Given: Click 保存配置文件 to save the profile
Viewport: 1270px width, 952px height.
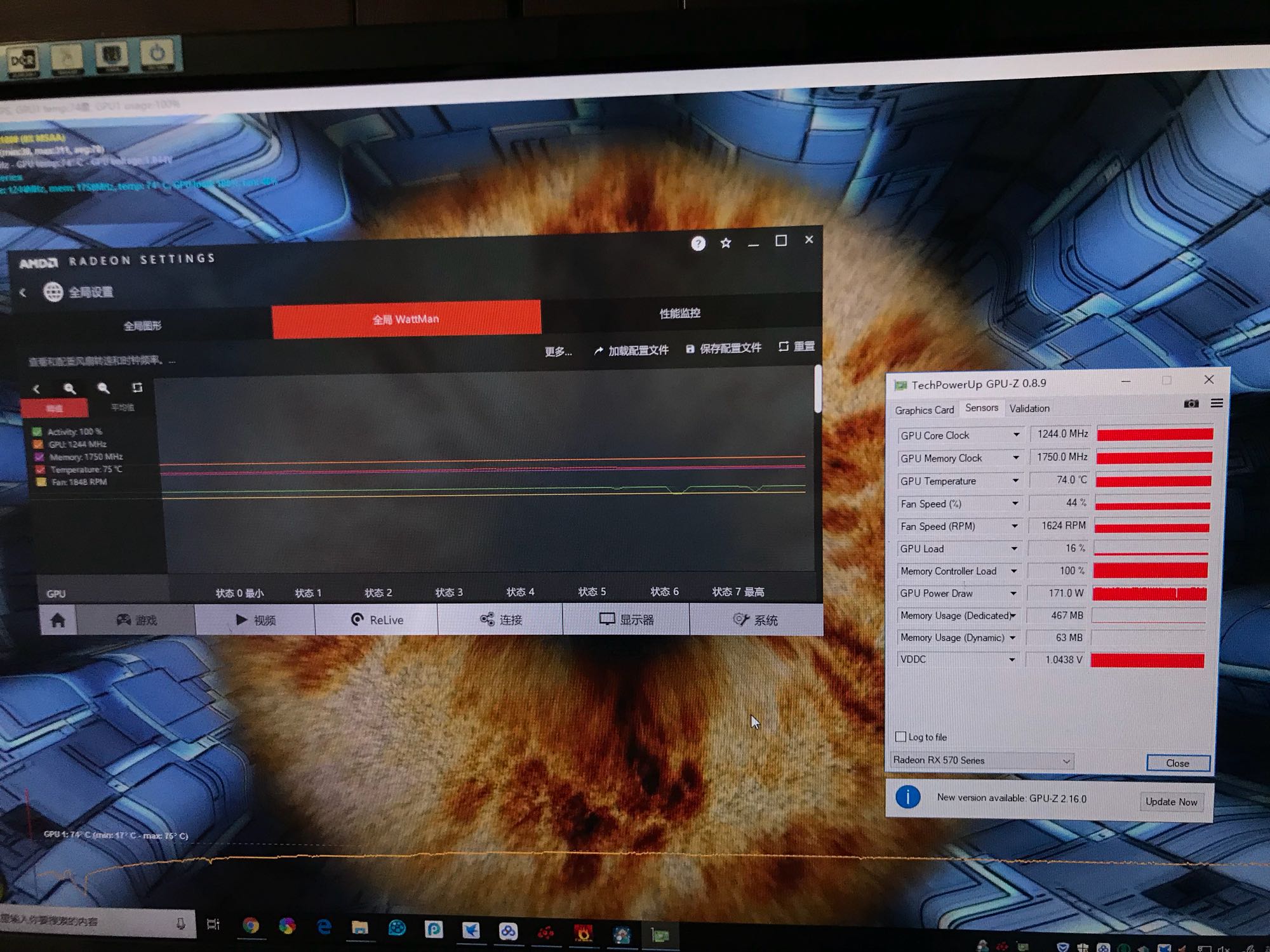Looking at the screenshot, I should pyautogui.click(x=723, y=348).
